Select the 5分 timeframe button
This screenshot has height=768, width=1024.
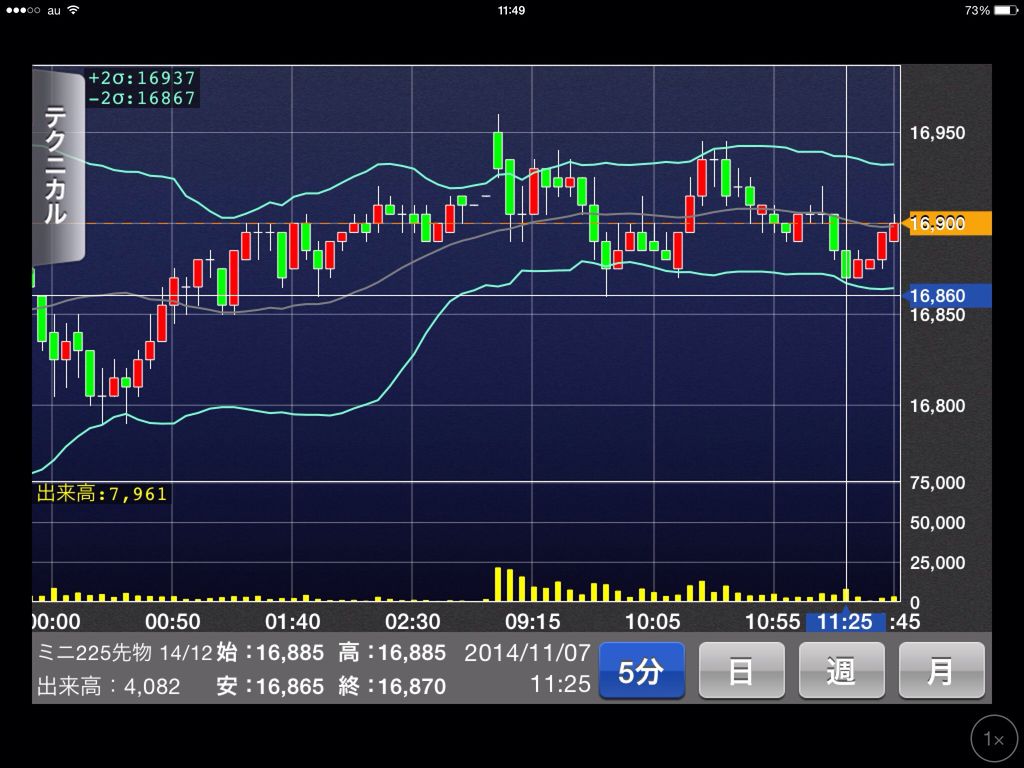(641, 671)
